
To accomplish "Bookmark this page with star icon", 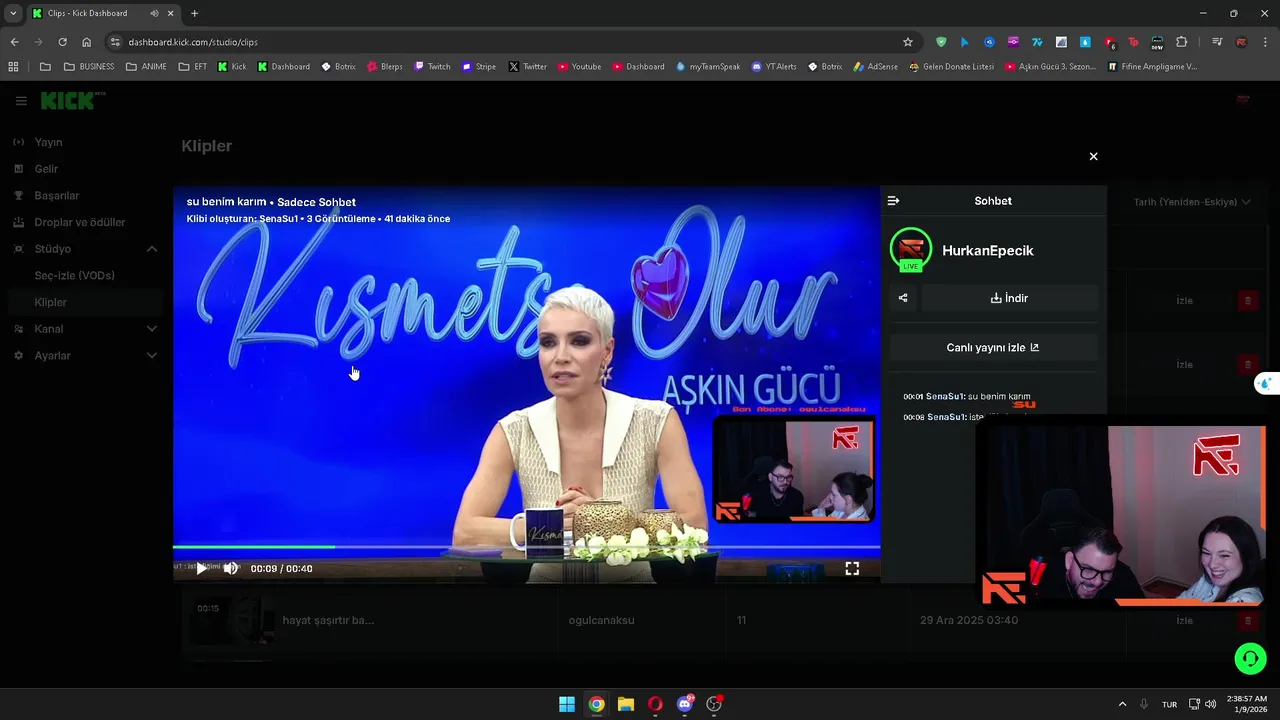I will pos(908,42).
